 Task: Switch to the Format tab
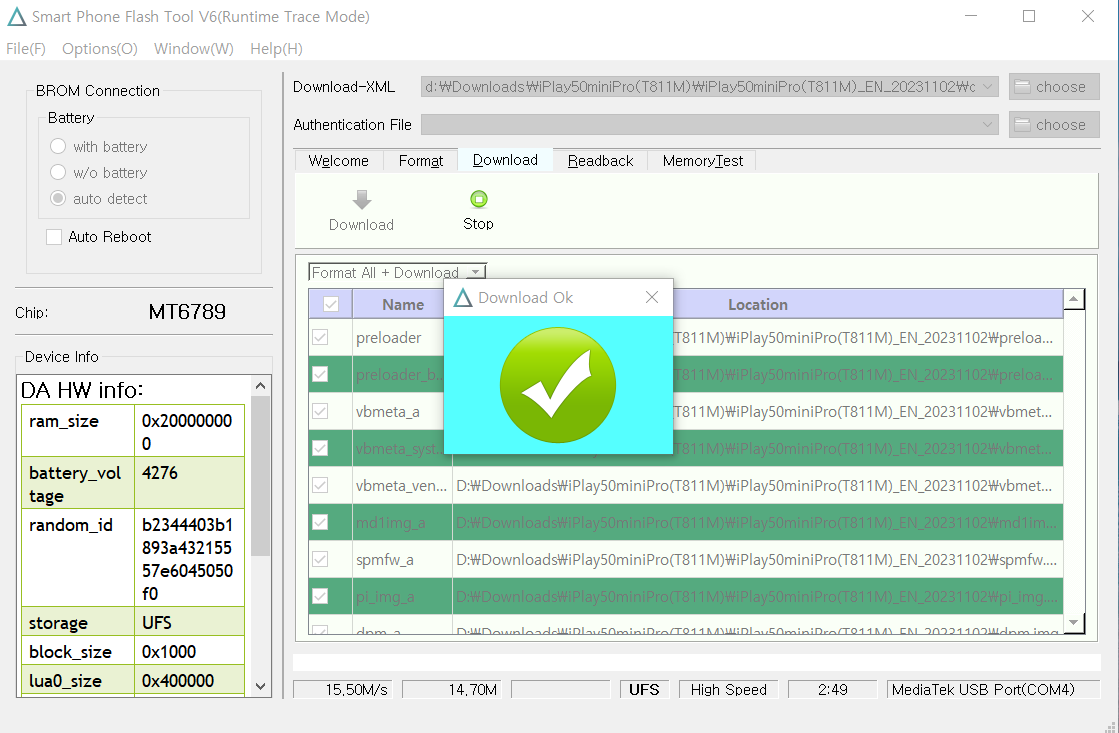point(421,161)
